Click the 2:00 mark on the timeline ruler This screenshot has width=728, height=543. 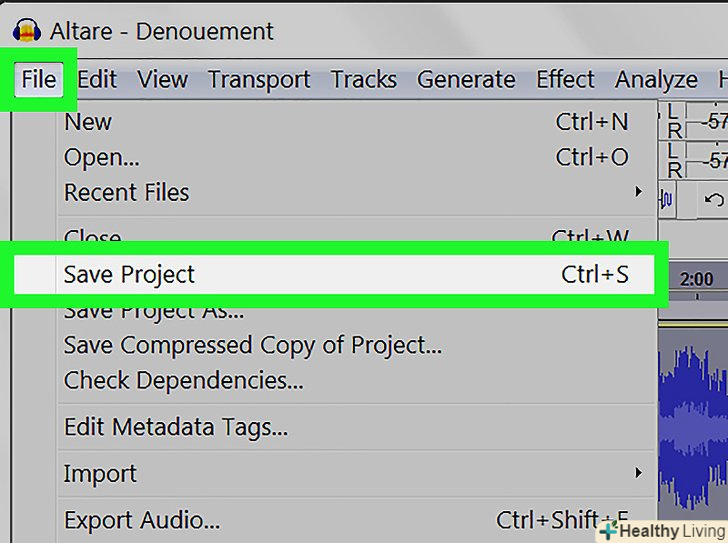696,280
